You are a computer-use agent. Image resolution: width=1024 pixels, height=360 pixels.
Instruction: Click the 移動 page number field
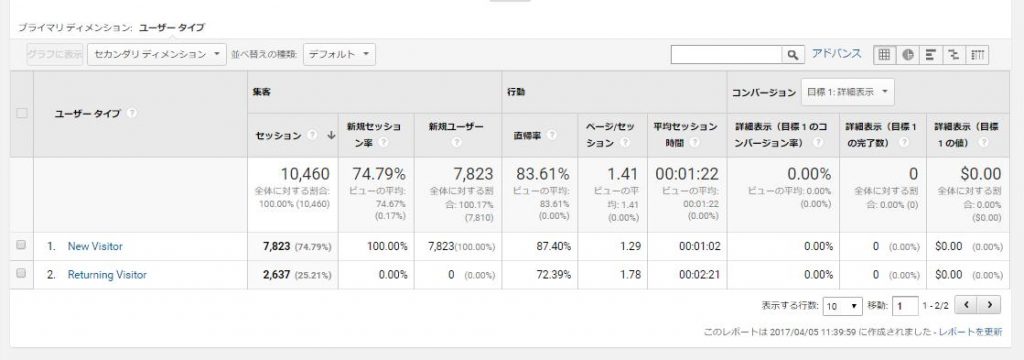click(x=905, y=306)
